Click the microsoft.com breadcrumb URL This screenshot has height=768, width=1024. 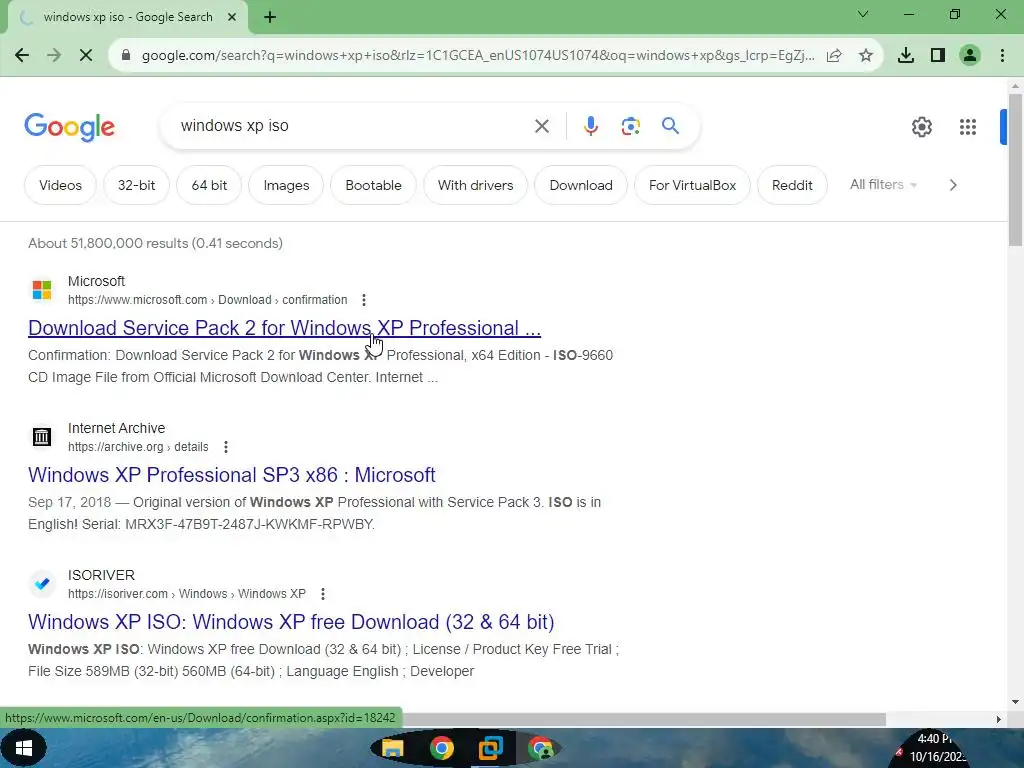207,300
